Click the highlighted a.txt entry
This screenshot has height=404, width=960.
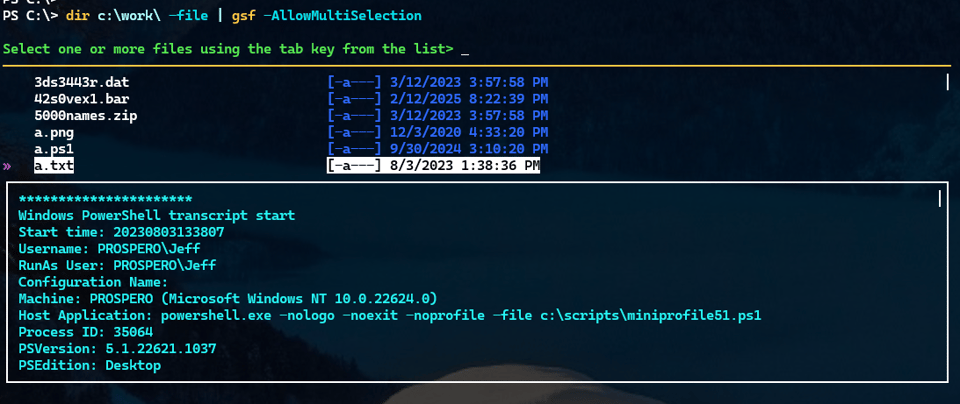coord(56,166)
